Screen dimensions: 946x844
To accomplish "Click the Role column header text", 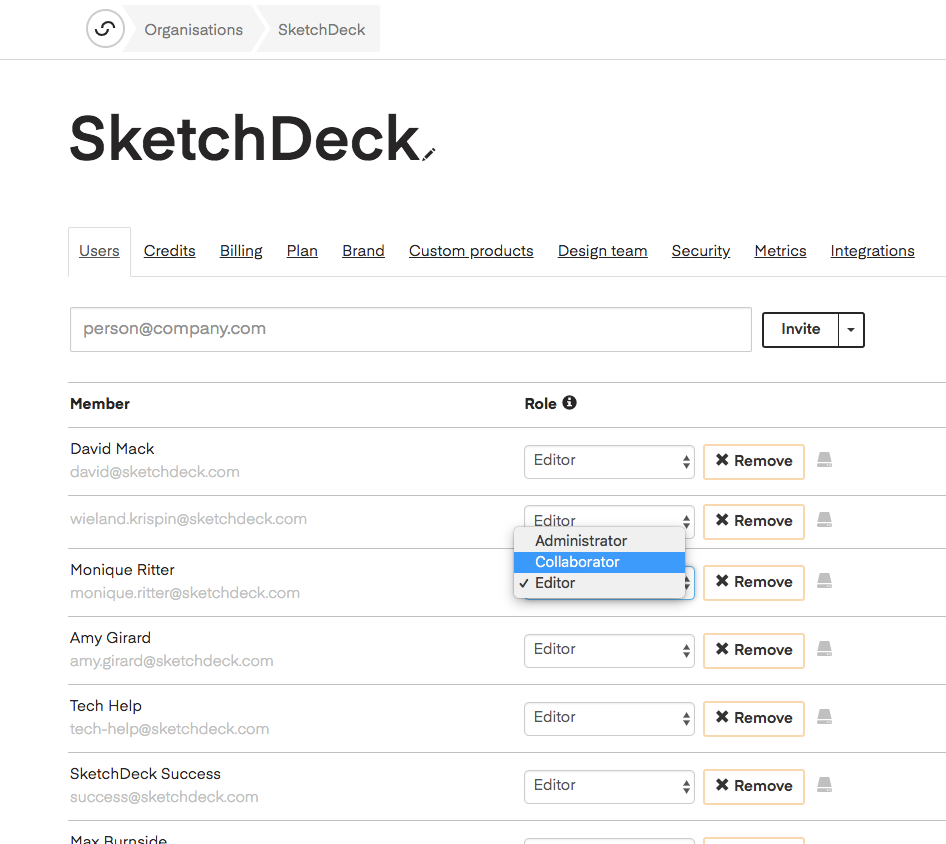I will tap(540, 404).
